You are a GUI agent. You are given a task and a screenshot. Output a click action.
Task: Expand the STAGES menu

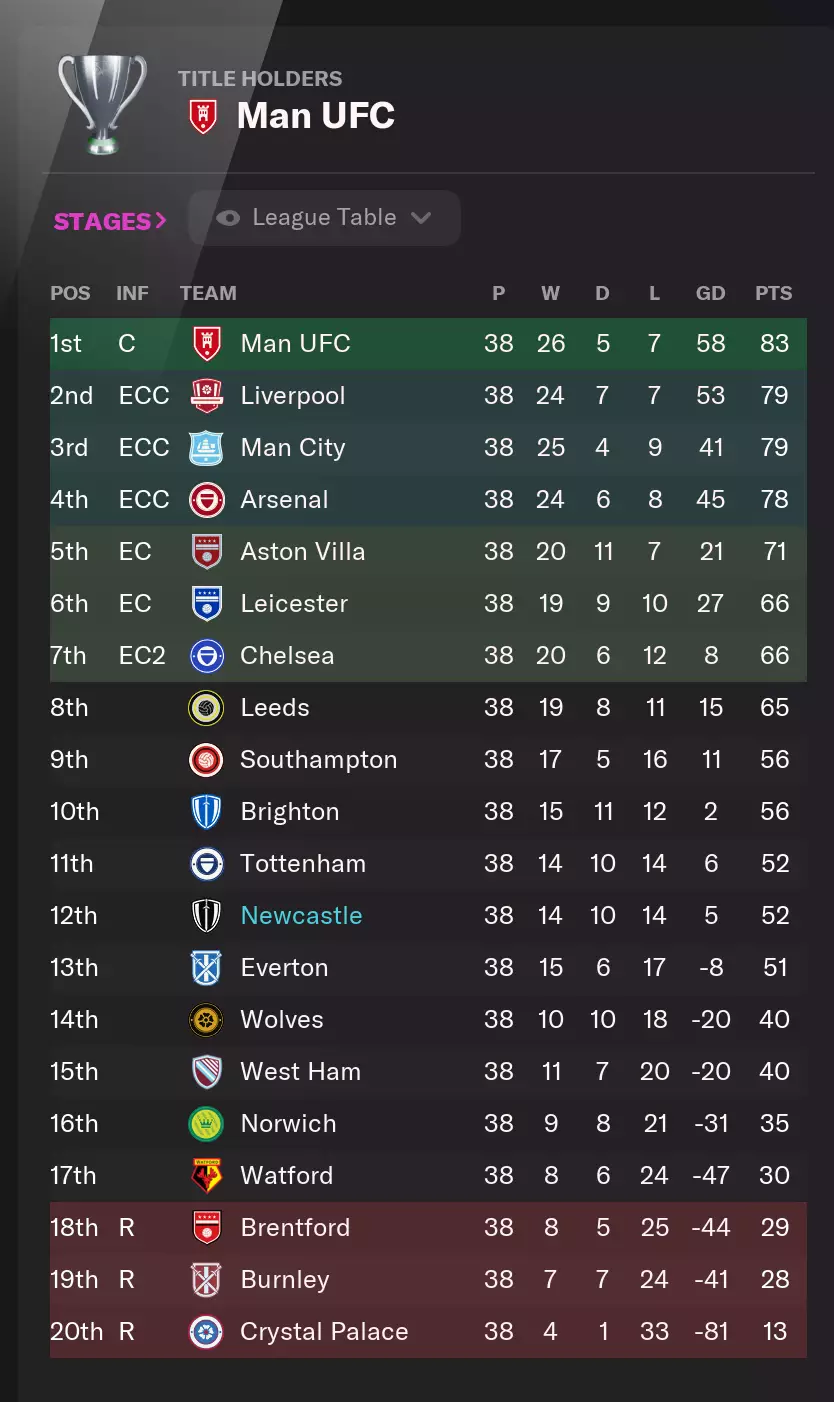coord(109,221)
